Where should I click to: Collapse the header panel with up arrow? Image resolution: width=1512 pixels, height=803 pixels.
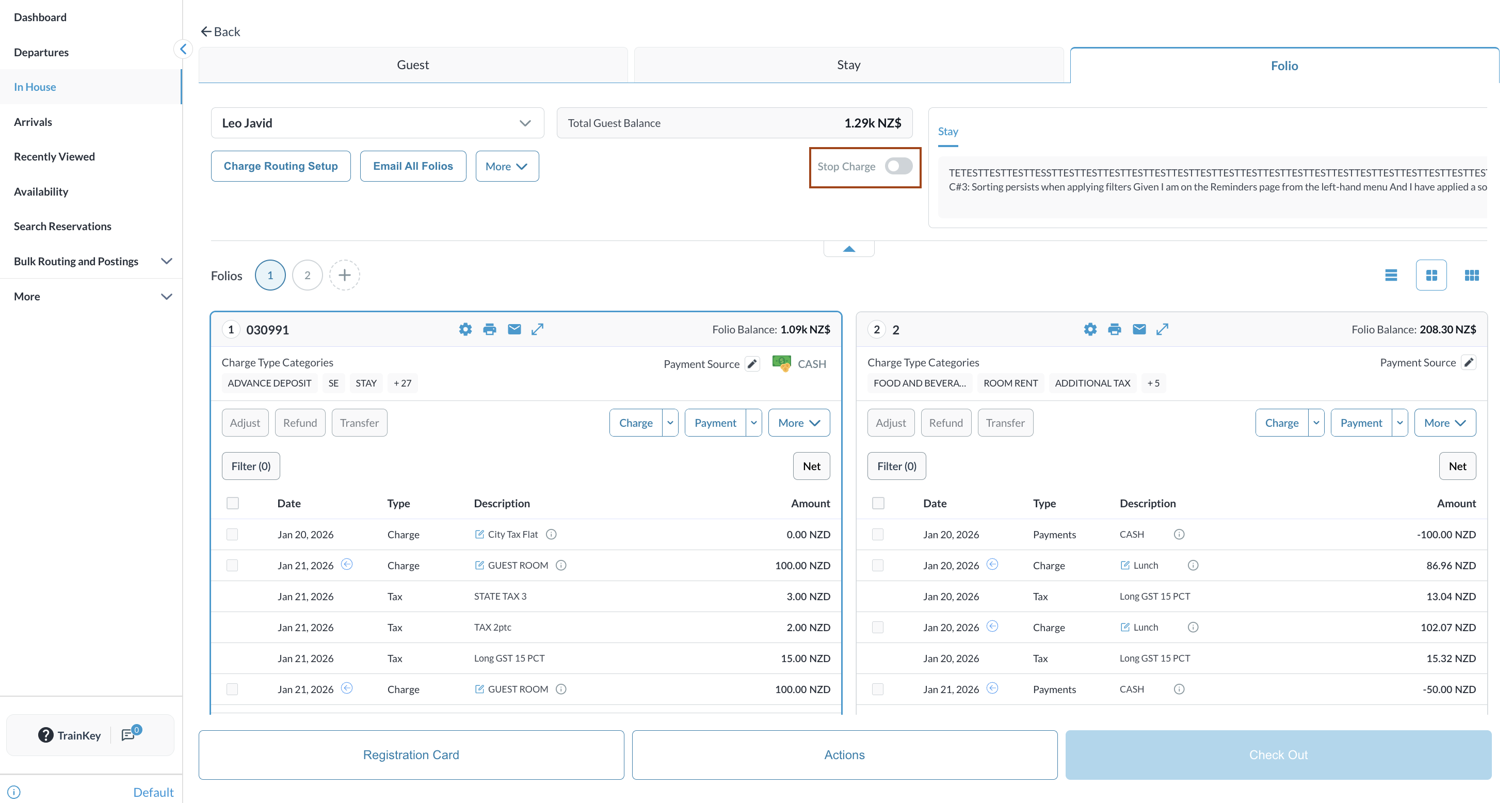(x=849, y=249)
